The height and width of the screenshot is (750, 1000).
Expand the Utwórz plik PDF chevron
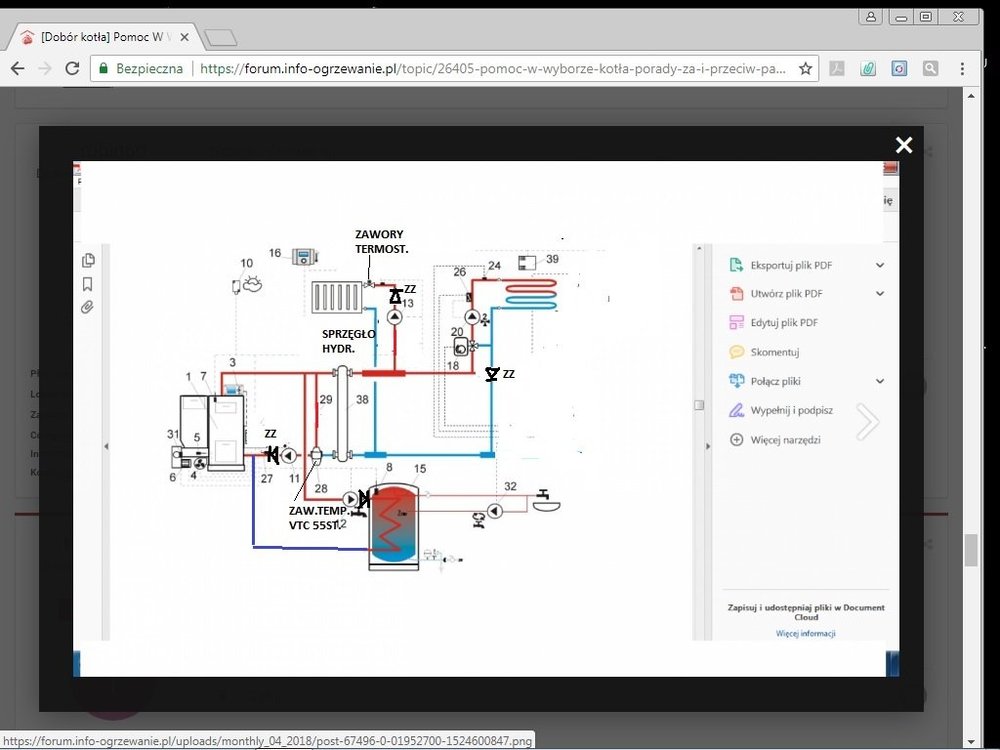point(880,294)
